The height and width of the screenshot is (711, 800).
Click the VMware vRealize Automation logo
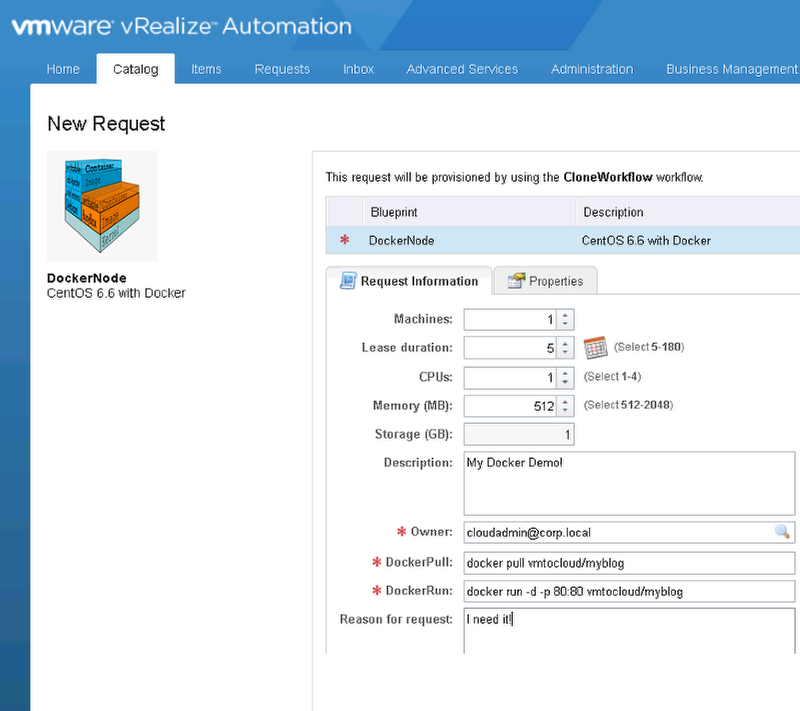182,27
